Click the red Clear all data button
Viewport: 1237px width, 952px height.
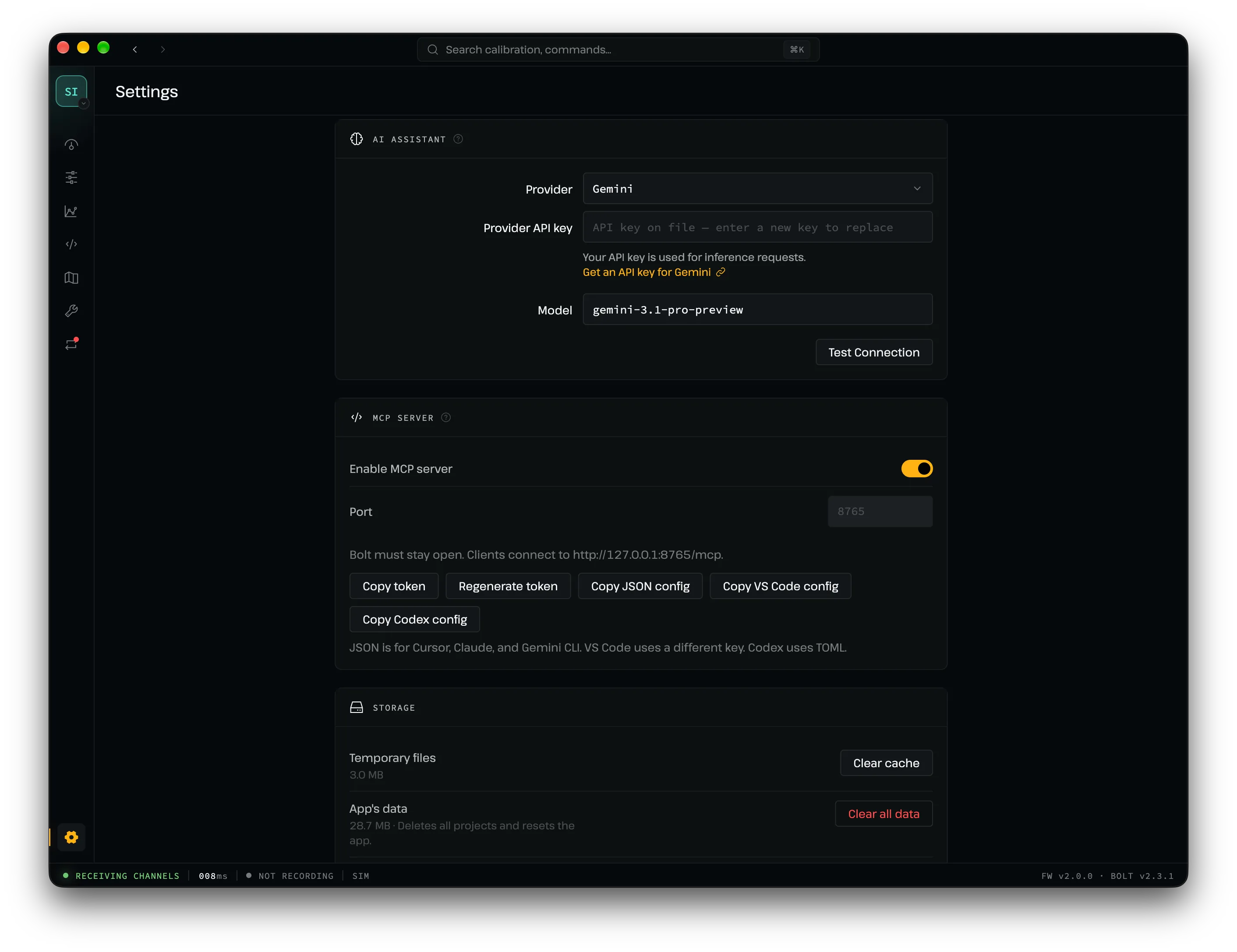[x=884, y=814]
